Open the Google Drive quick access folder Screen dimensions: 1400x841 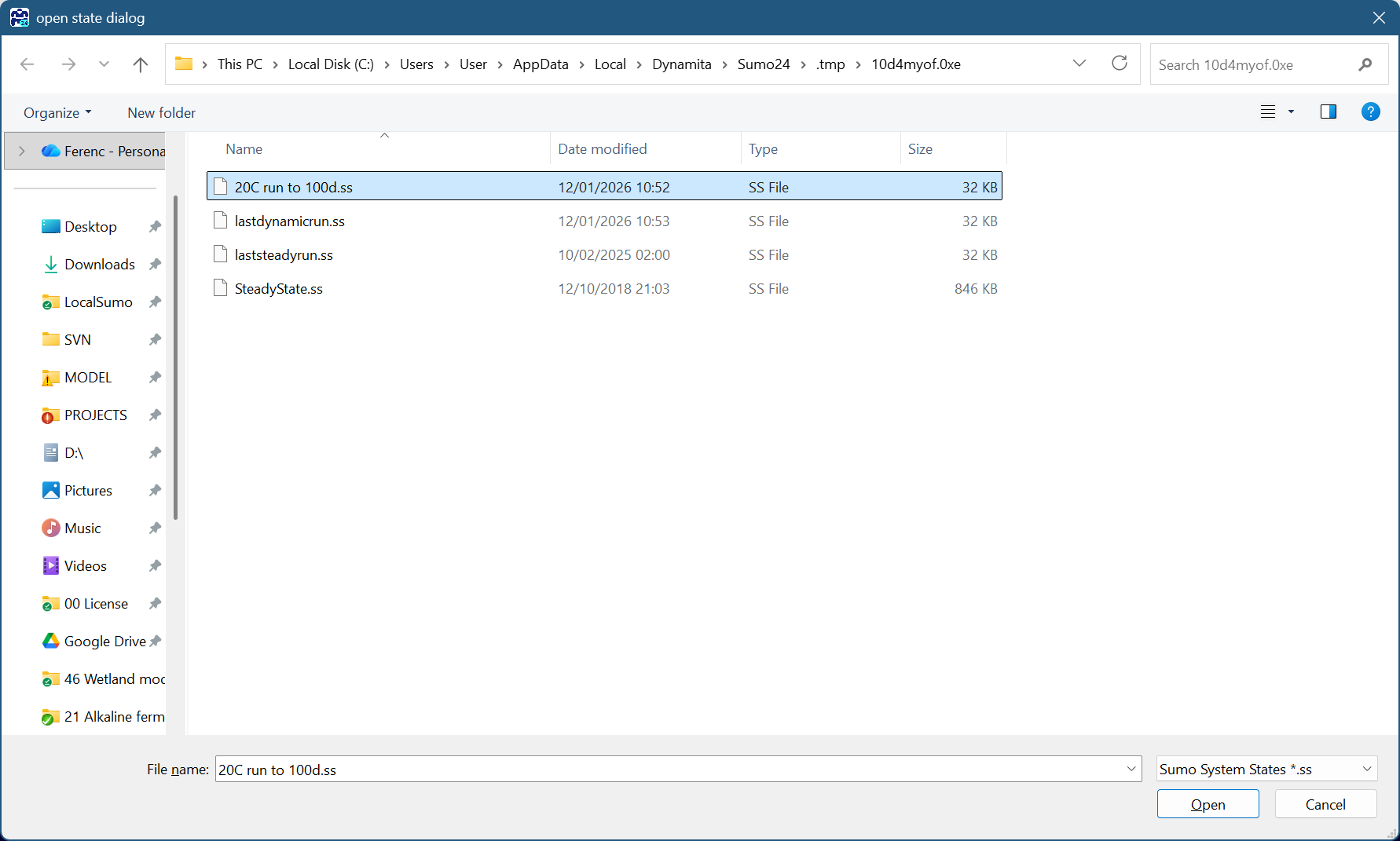(x=104, y=642)
